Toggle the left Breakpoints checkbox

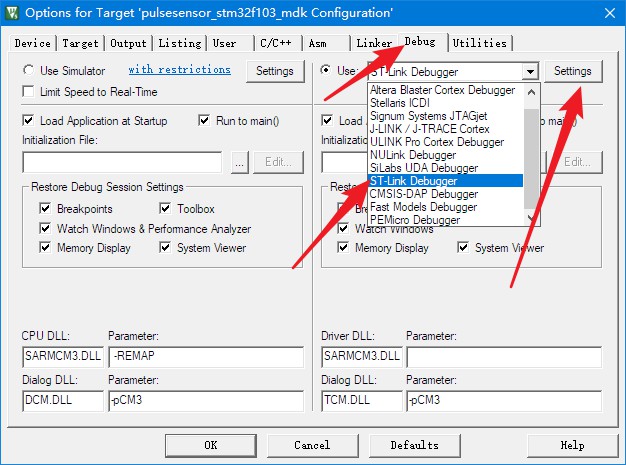click(45, 208)
